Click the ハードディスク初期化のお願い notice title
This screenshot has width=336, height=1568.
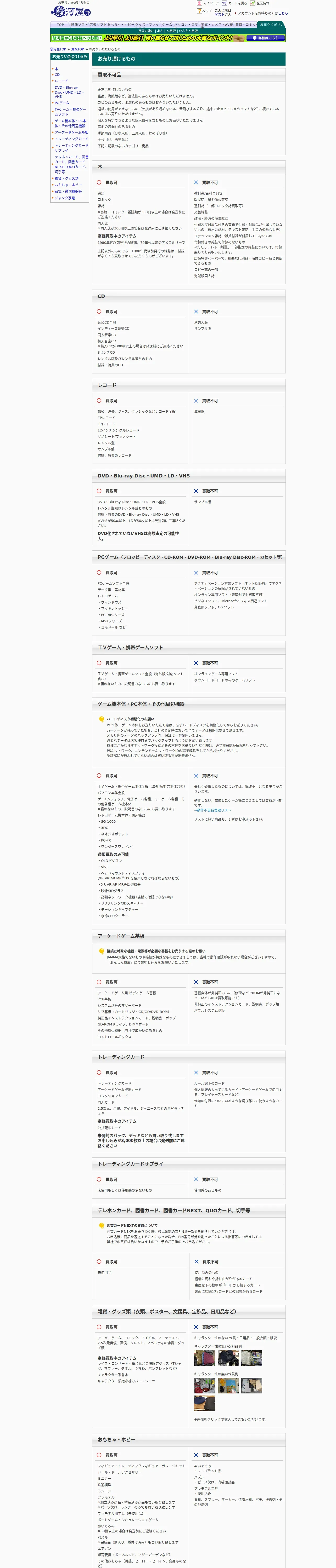(131, 719)
